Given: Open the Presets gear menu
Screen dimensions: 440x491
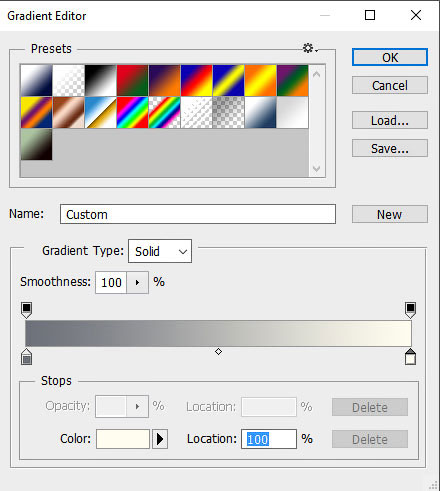Looking at the screenshot, I should tap(310, 48).
